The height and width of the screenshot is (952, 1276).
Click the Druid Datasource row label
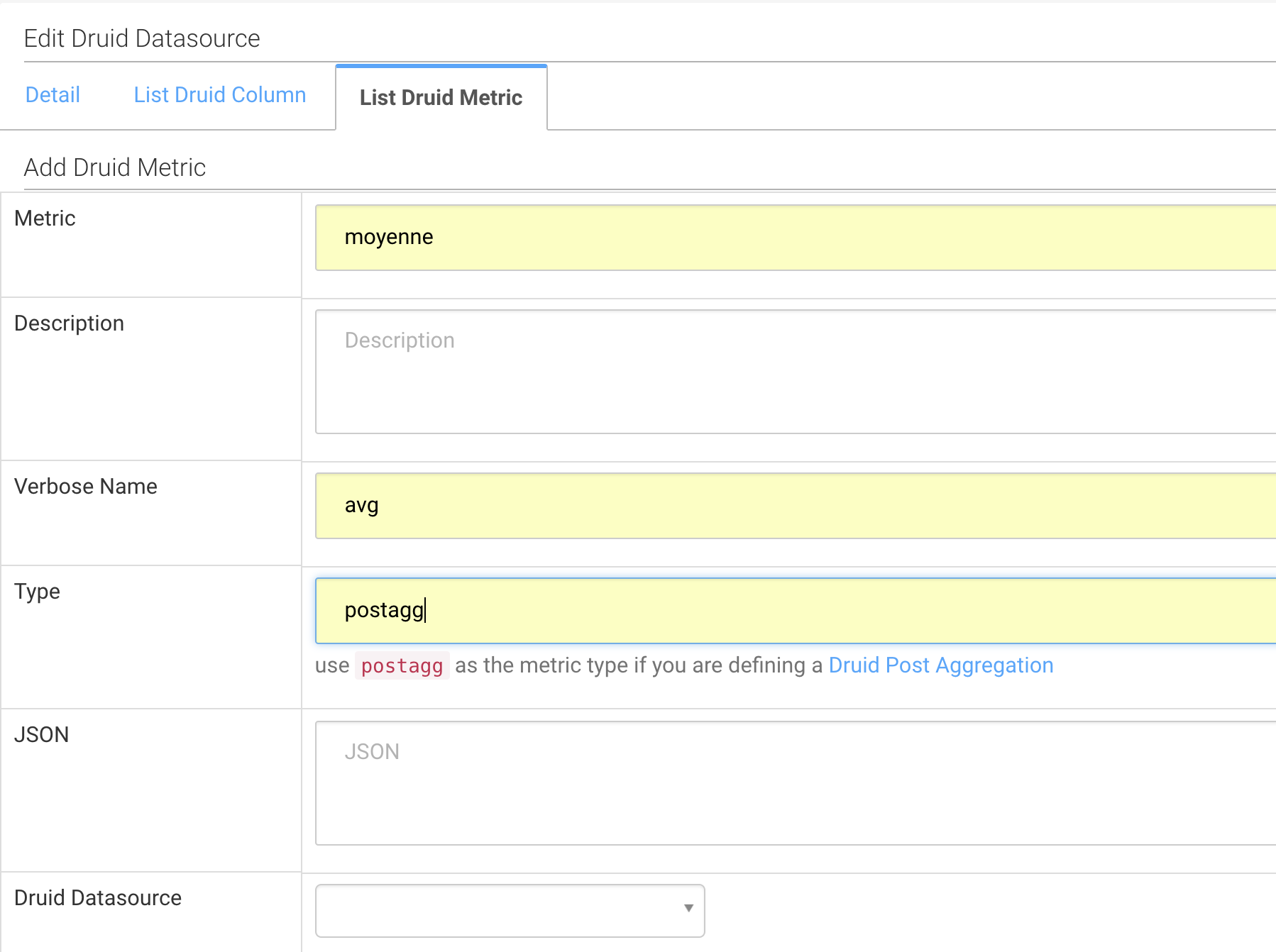[x=98, y=897]
